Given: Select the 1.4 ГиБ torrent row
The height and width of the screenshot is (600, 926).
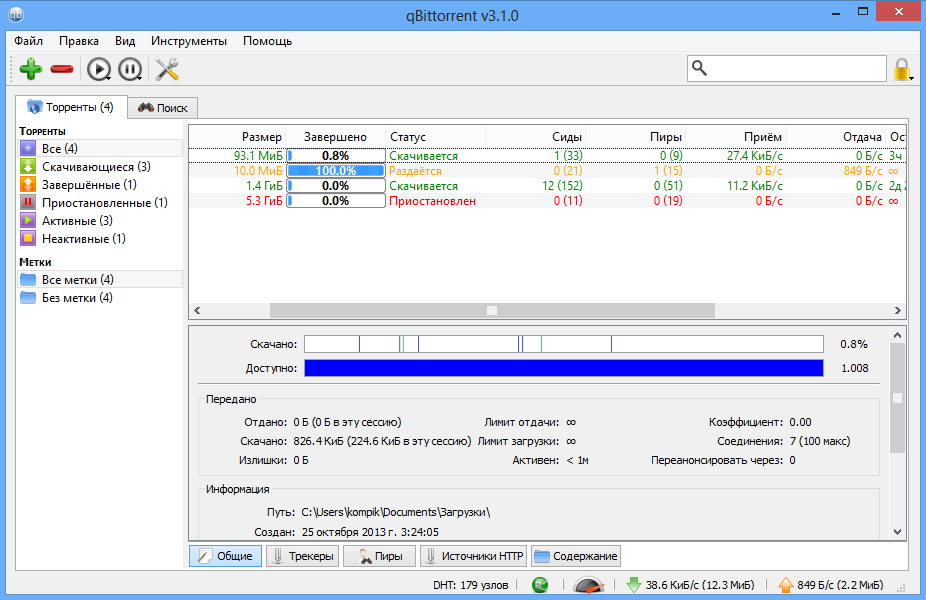Looking at the screenshot, I should [x=547, y=185].
